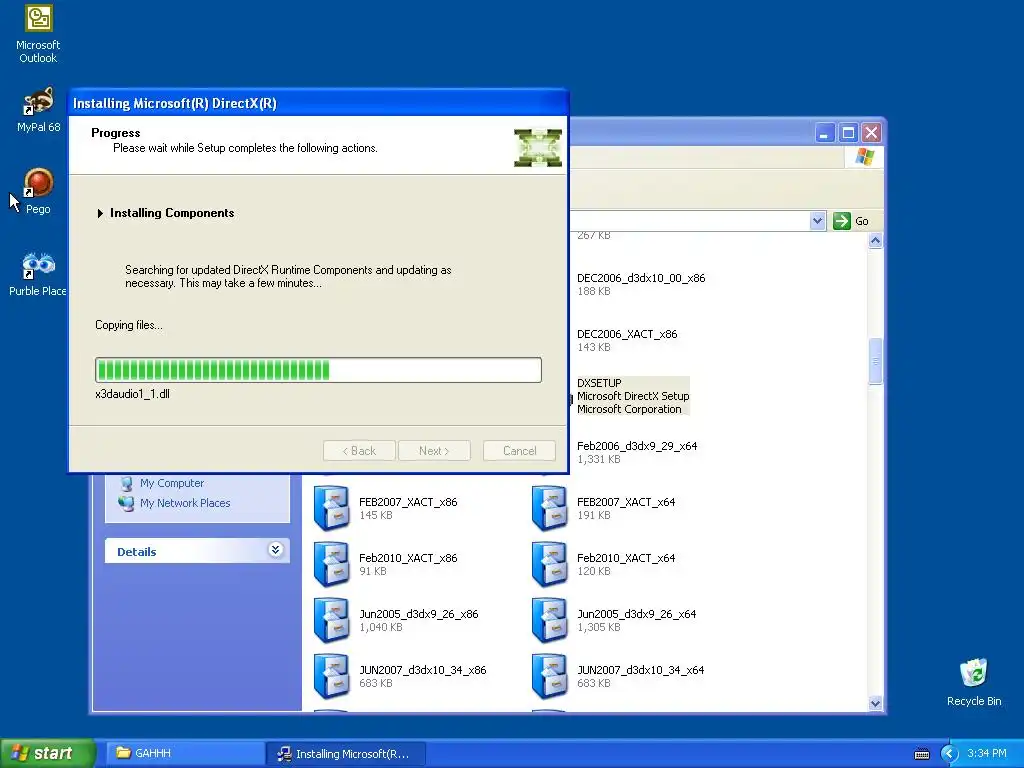Switch to the GAHHH taskbar window
This screenshot has width=1024, height=768.
pyautogui.click(x=185, y=753)
